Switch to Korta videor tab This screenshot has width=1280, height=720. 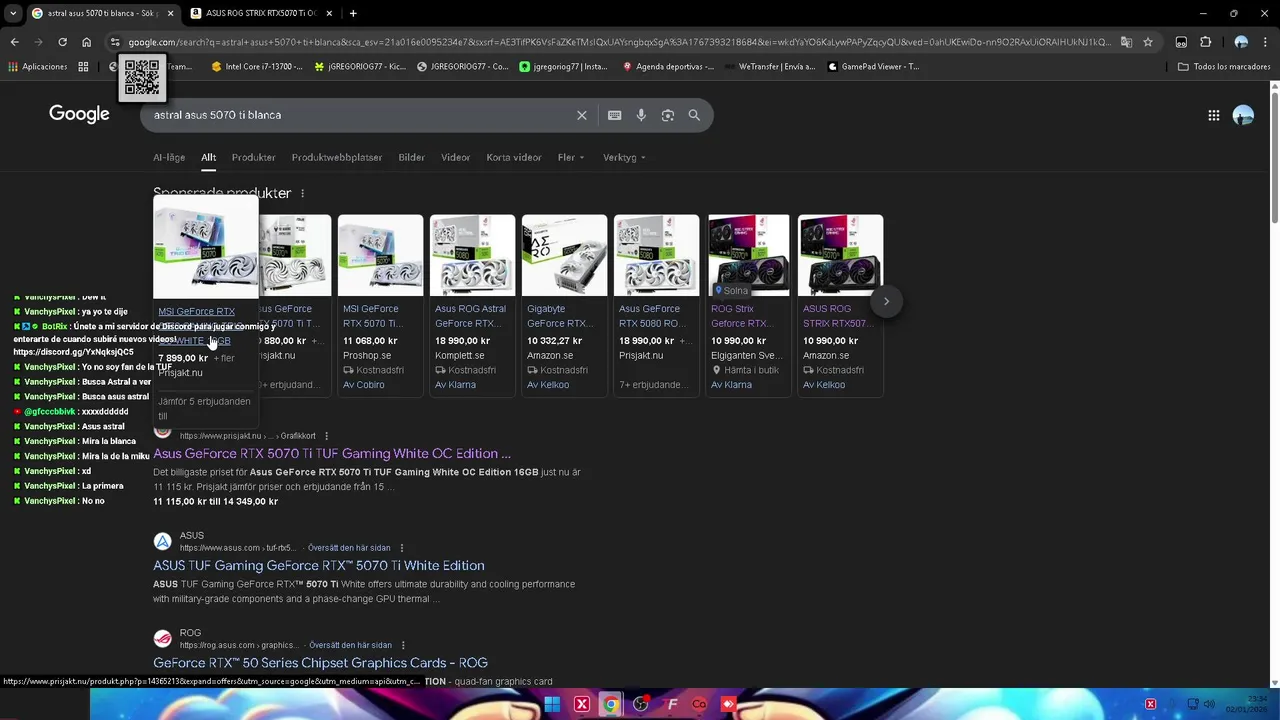pyautogui.click(x=514, y=157)
